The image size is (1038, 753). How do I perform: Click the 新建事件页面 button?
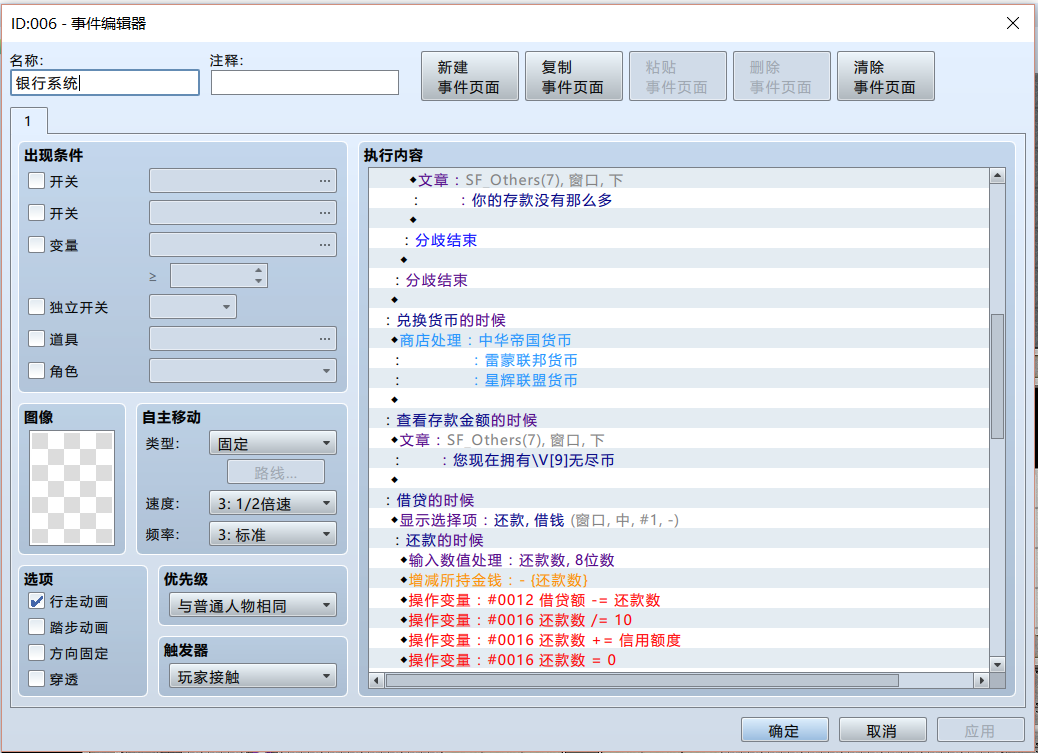point(469,76)
